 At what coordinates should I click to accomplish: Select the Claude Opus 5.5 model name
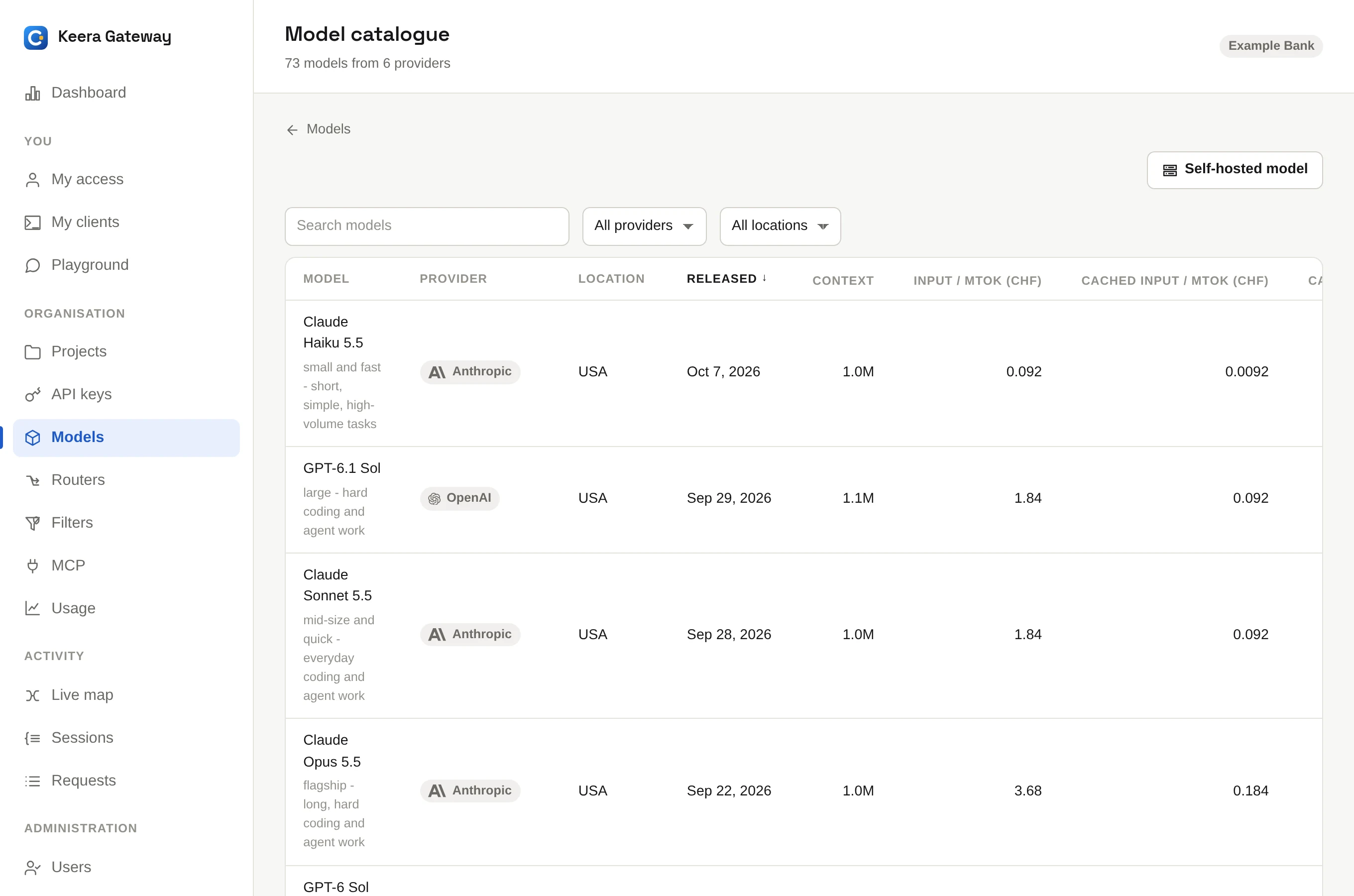[x=332, y=752]
